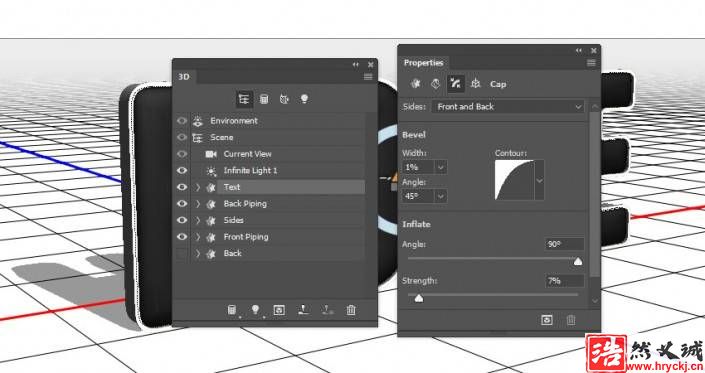Open Mesh properties icon in Properties panel
The image size is (705, 373).
click(x=415, y=84)
